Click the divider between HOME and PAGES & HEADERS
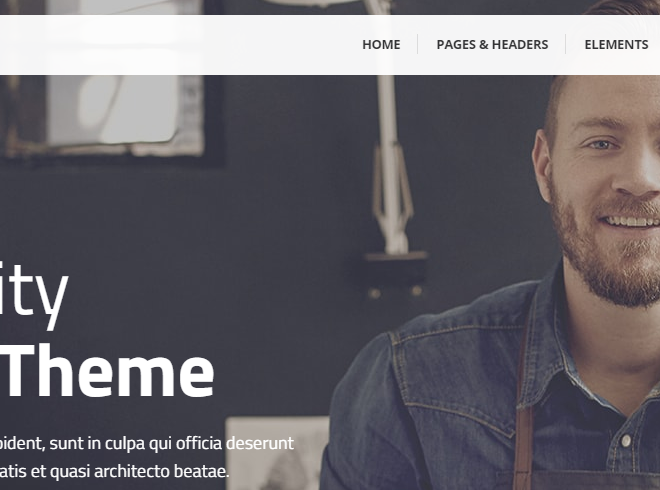The width and height of the screenshot is (660, 490). (418, 44)
